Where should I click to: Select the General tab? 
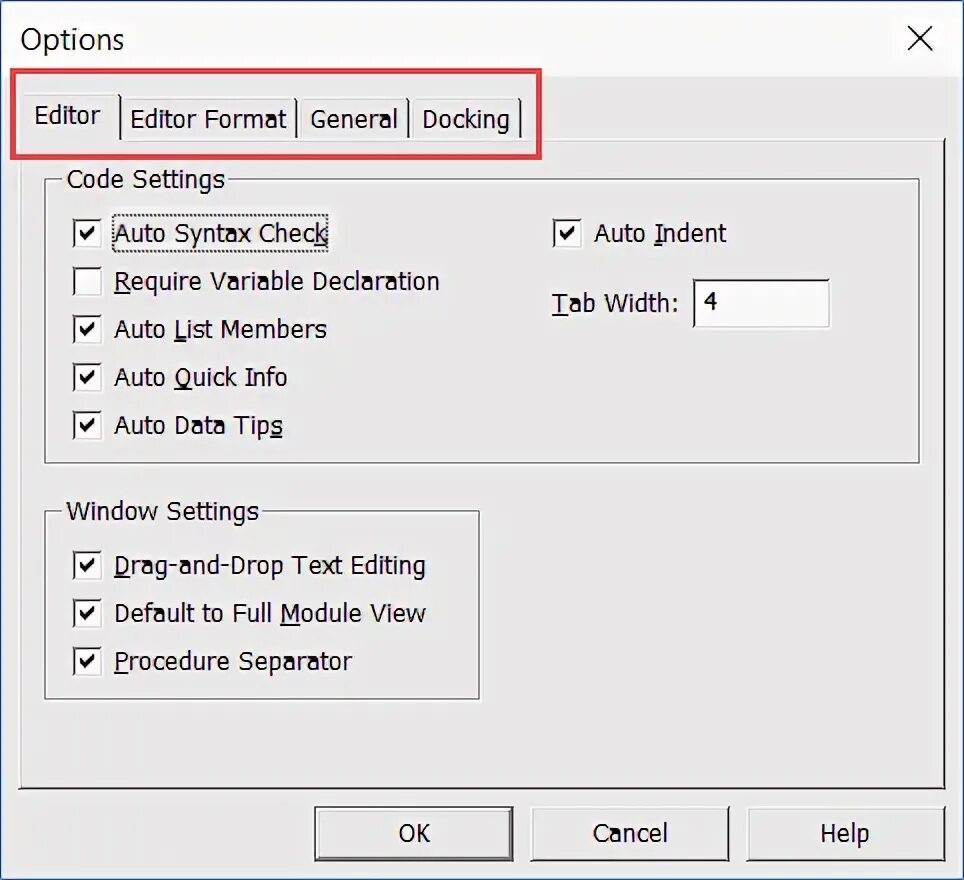(354, 120)
